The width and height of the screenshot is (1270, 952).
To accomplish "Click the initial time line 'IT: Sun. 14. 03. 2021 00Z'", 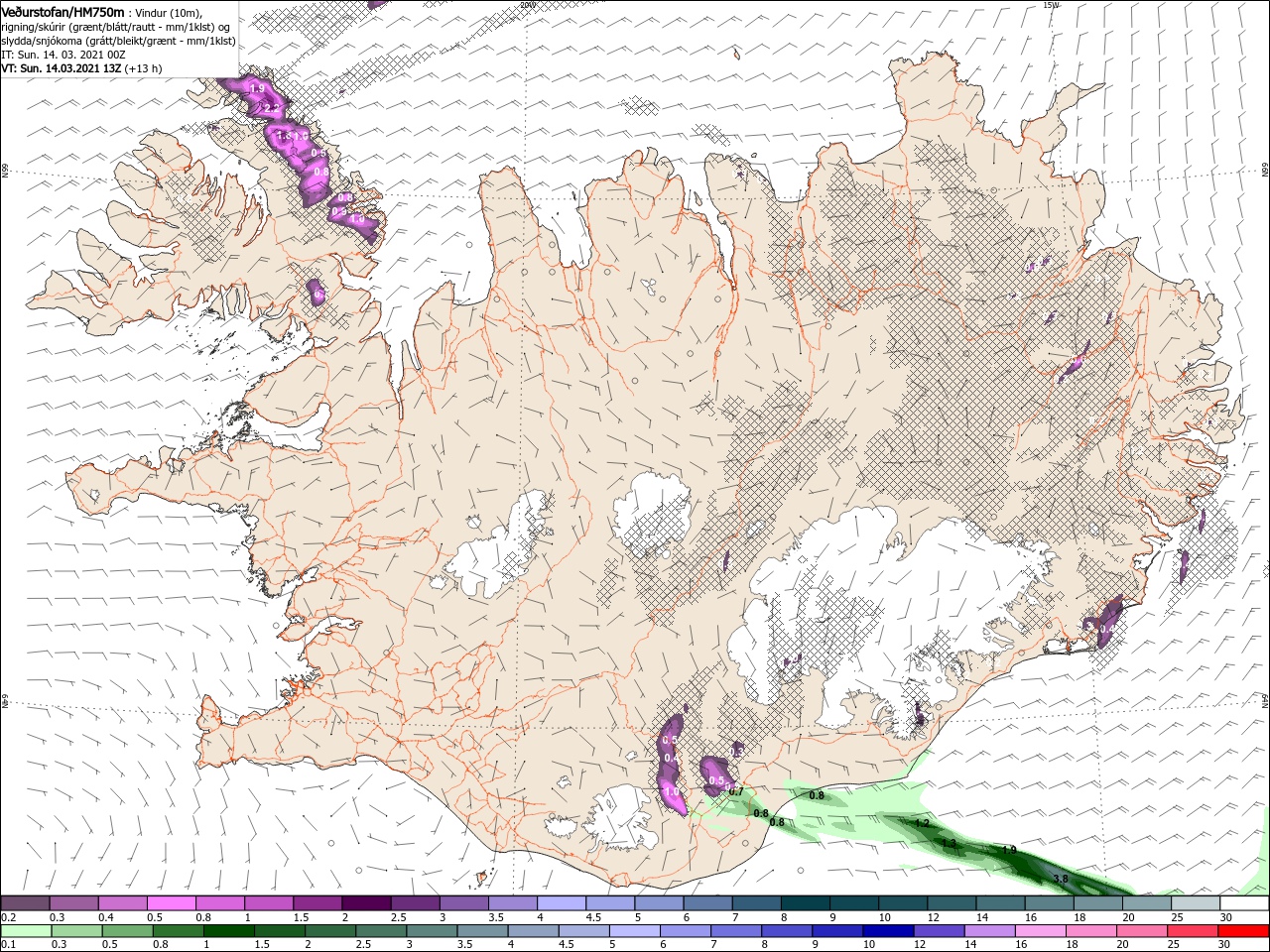I will 63,55.
